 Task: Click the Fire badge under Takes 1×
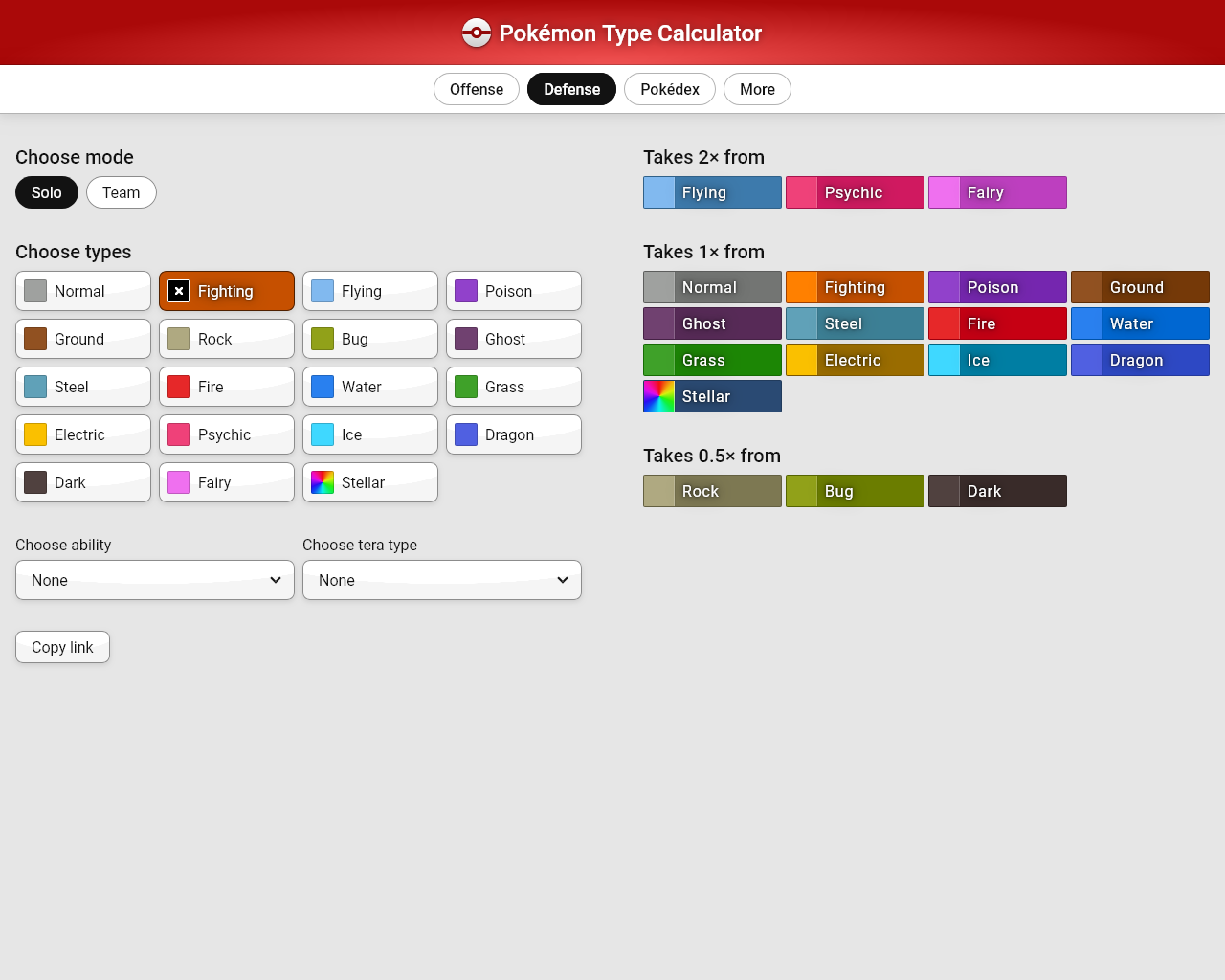(x=997, y=323)
